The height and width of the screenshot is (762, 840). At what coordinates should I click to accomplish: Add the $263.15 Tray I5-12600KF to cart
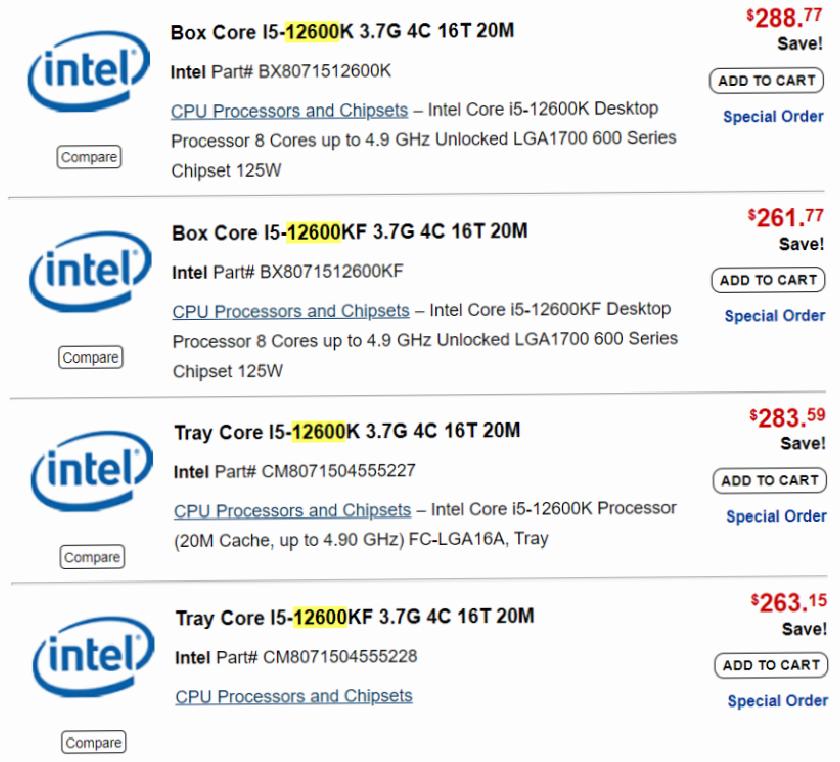pyautogui.click(x=771, y=666)
